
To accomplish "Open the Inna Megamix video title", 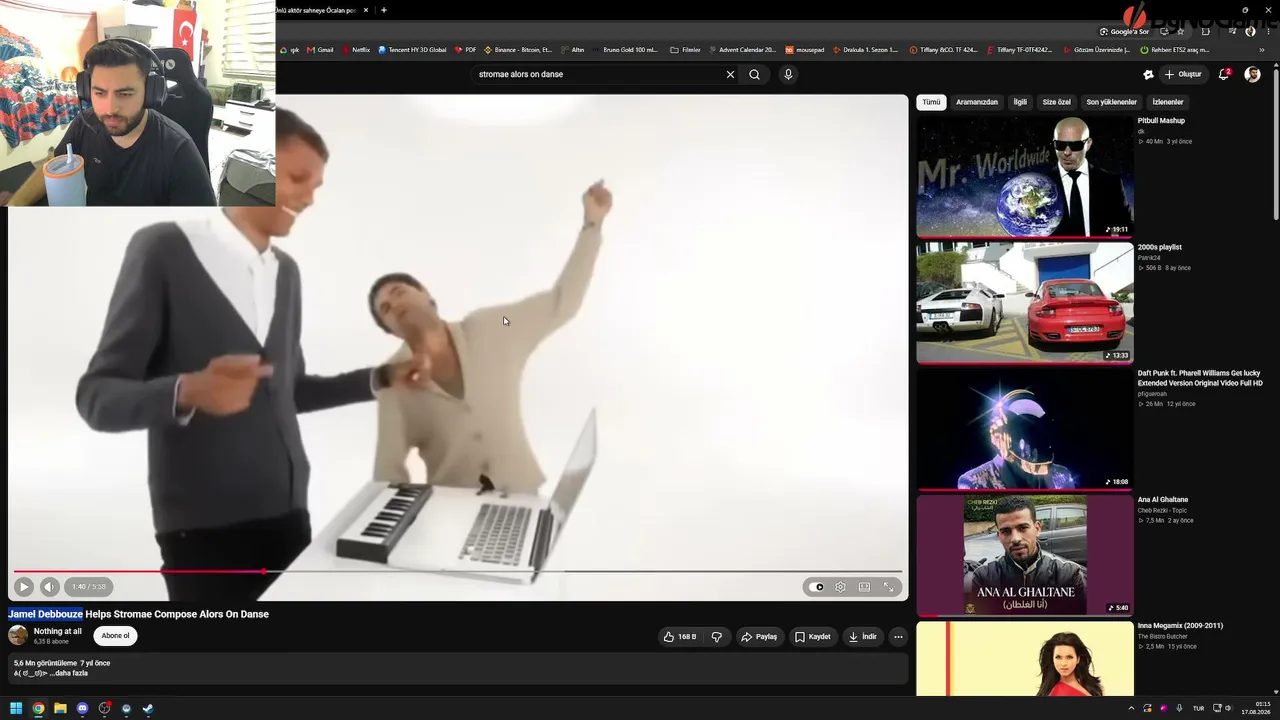I will (1180, 626).
